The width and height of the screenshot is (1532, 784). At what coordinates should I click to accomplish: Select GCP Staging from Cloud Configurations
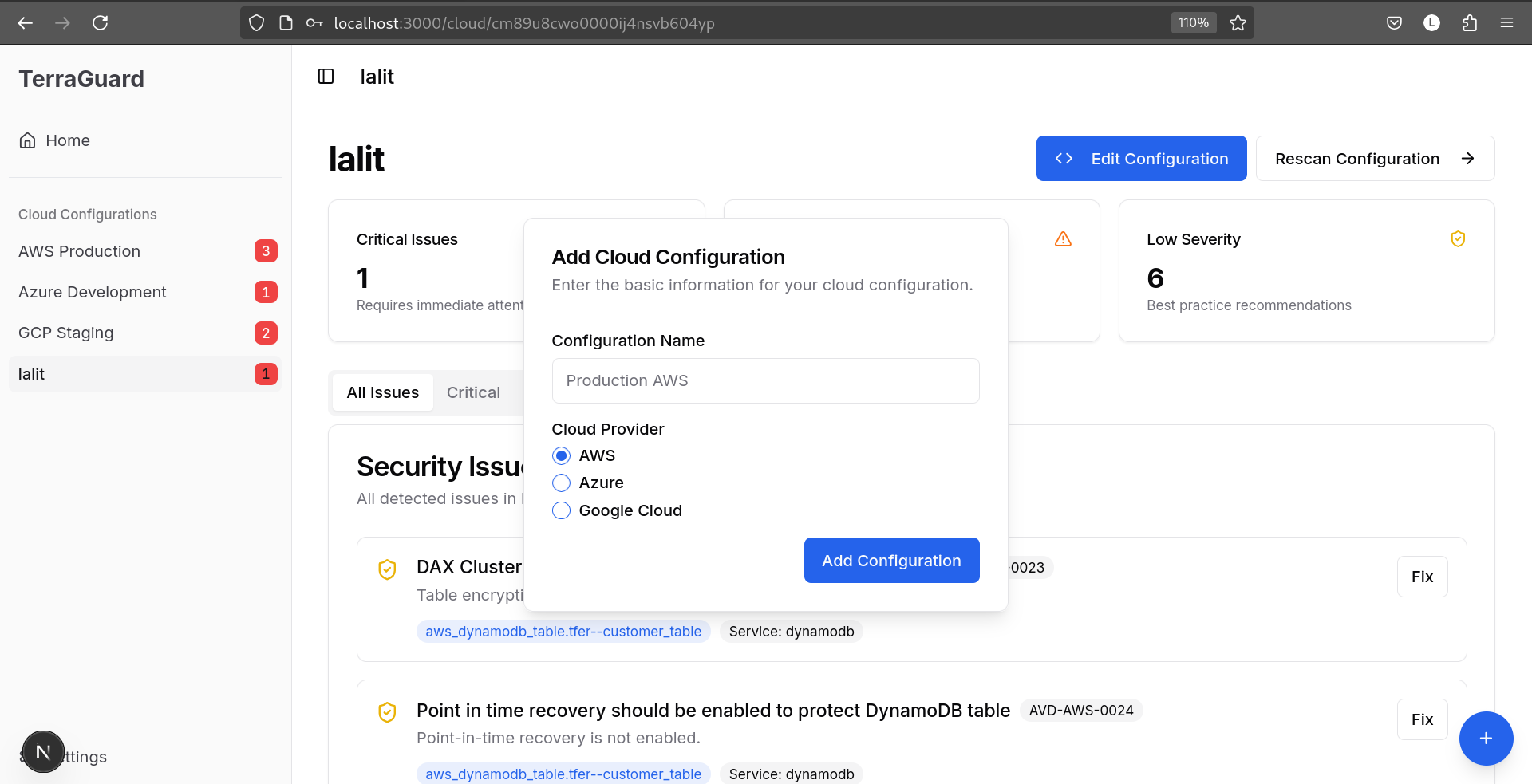66,333
